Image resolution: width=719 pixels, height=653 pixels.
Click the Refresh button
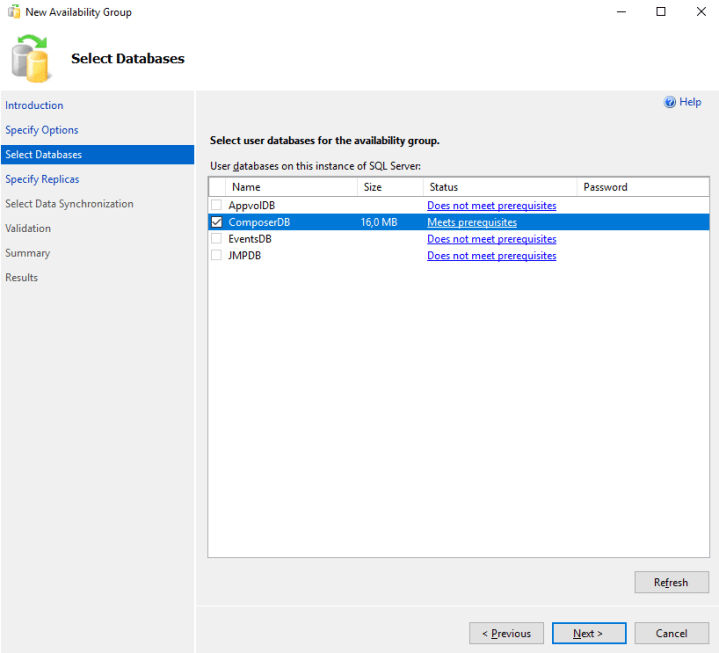(671, 582)
